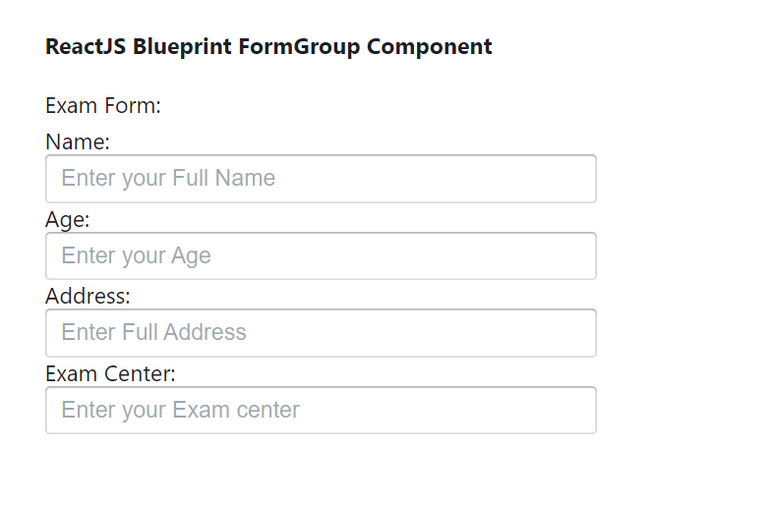This screenshot has width=768, height=505.
Task: Click the 'Enter Full Address' placeholder text
Action: coord(154,333)
